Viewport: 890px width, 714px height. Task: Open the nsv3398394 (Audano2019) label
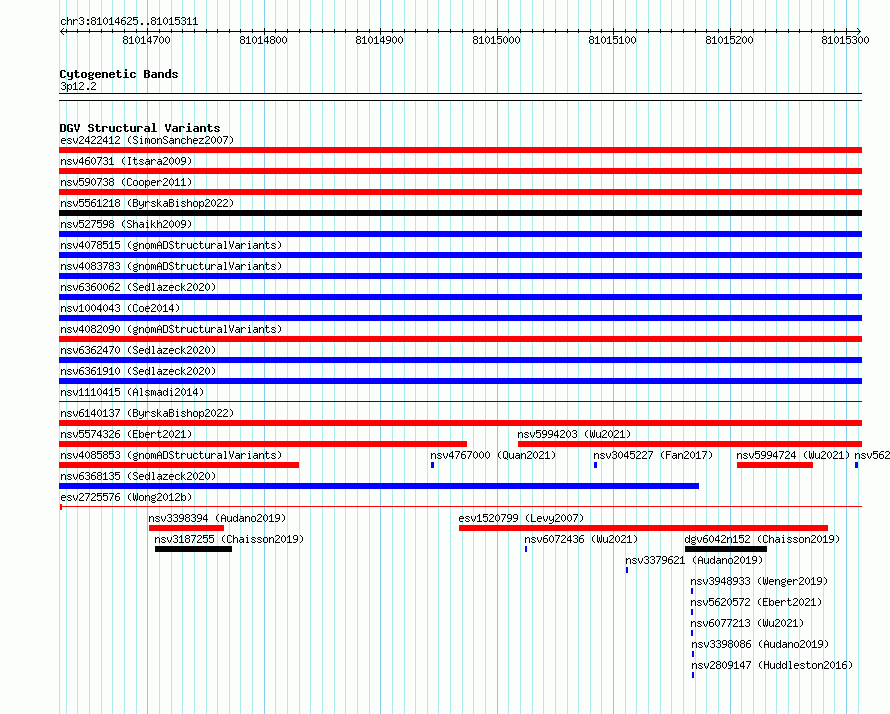coord(217,518)
